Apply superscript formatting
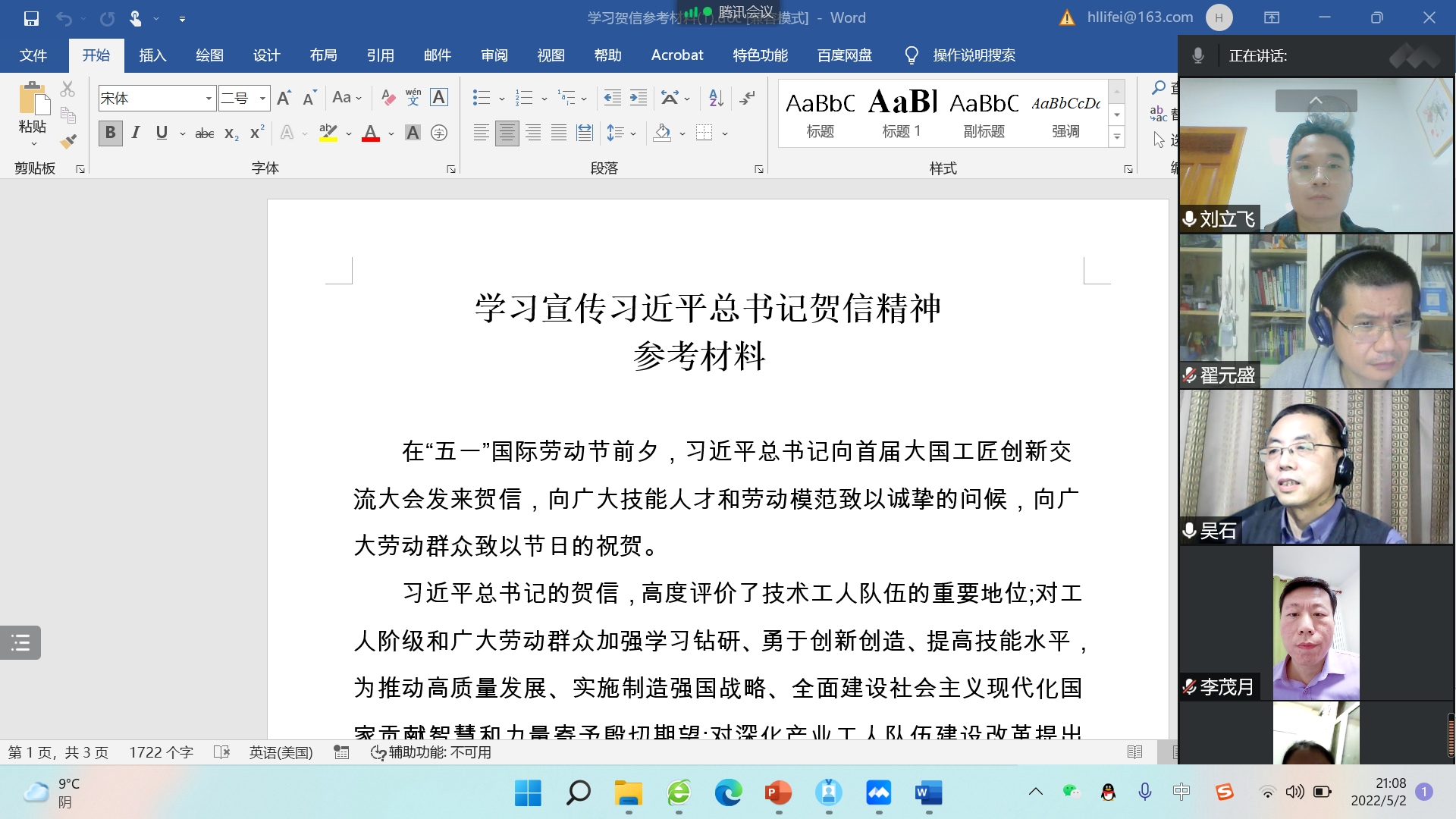Screen dimensions: 1456x819 click(x=257, y=132)
